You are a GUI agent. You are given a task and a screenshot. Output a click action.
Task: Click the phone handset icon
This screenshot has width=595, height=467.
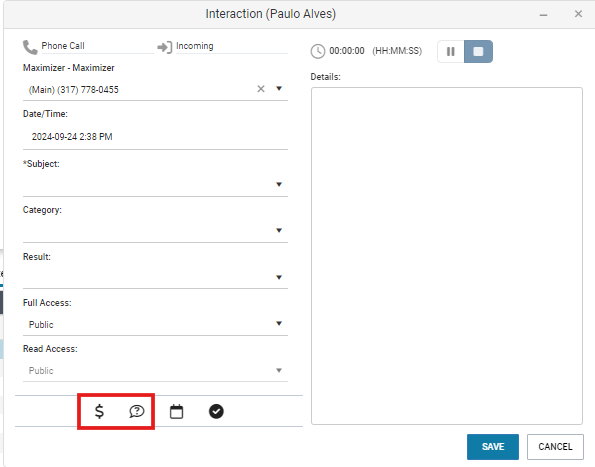(30, 47)
